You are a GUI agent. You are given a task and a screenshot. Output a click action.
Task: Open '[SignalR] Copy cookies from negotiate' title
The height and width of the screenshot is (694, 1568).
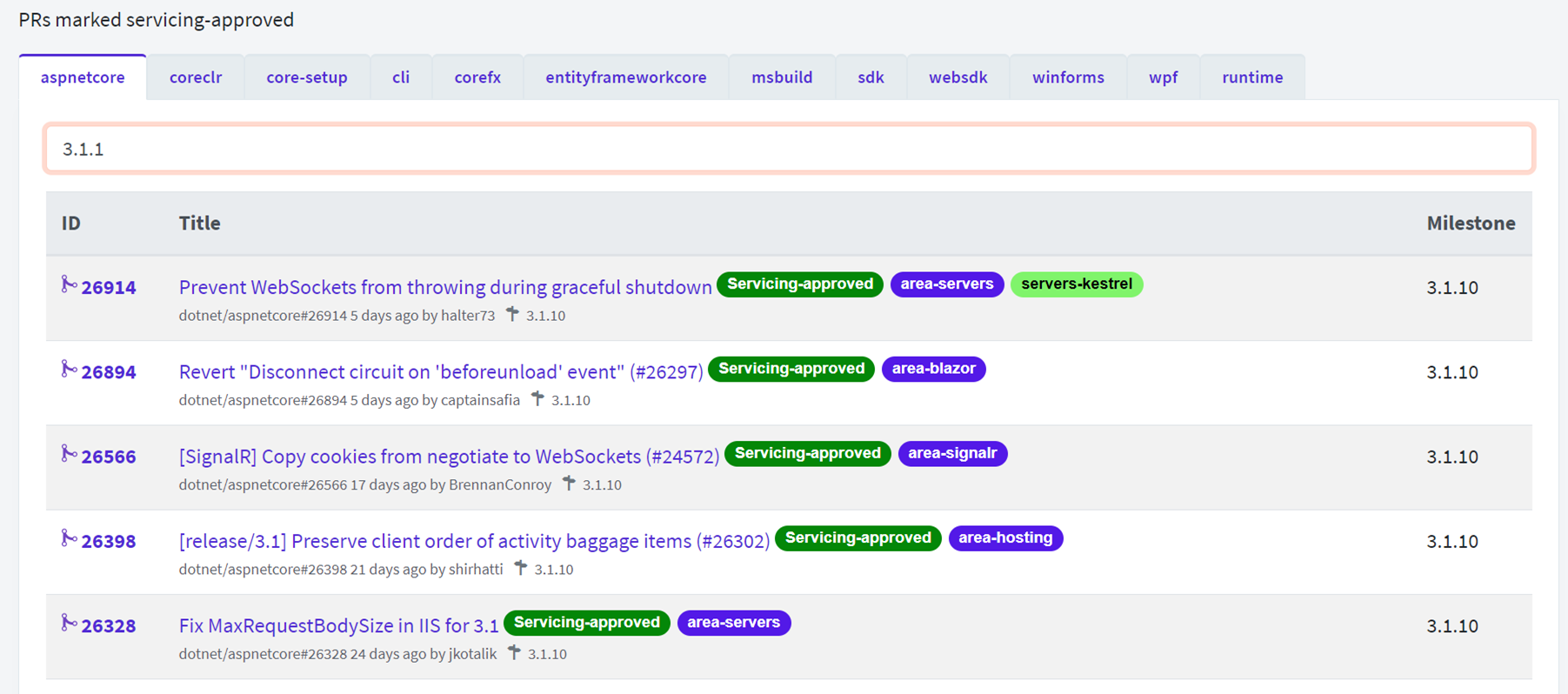[449, 457]
